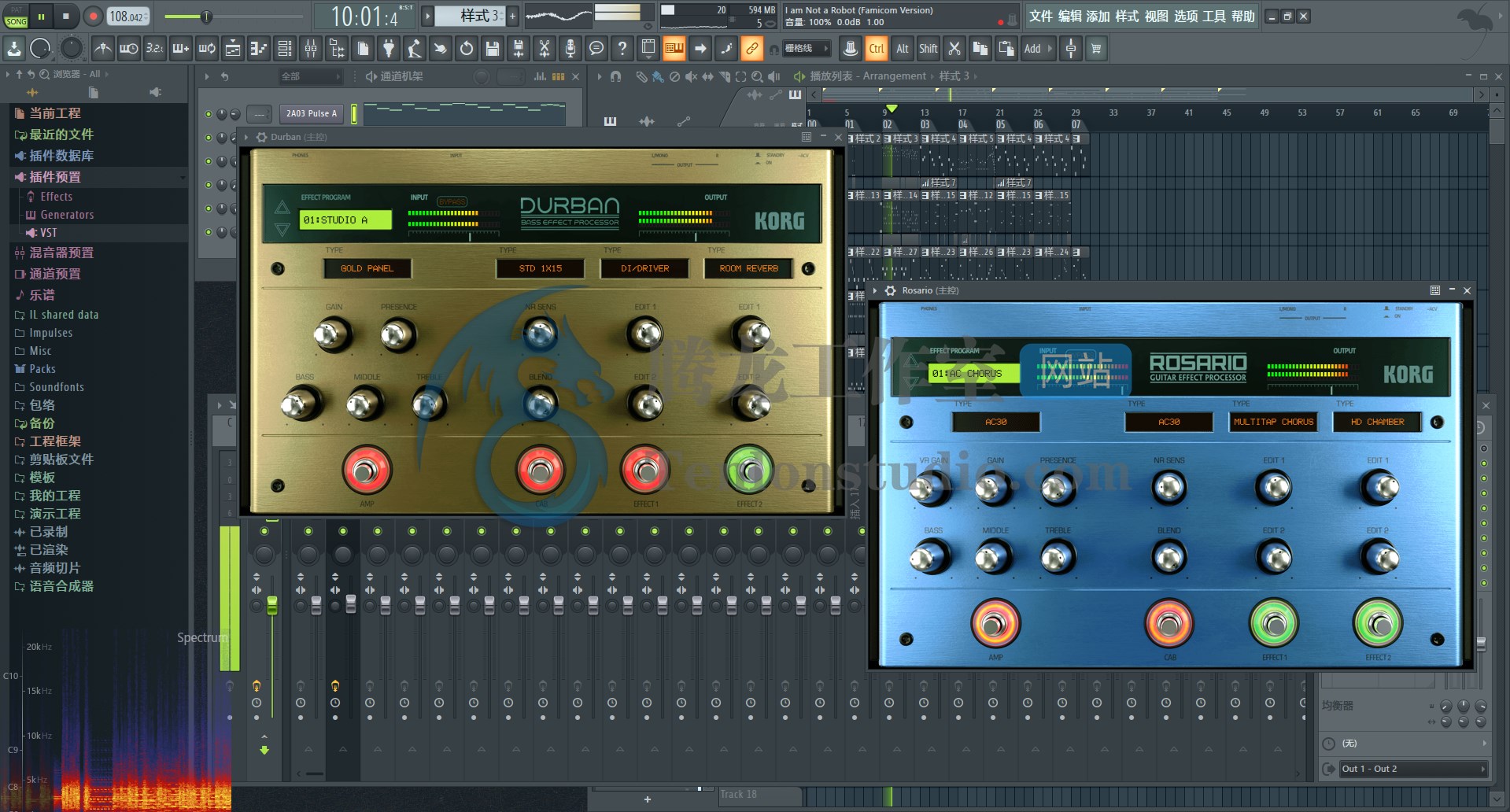
Task: Select Generators in the browser tree
Action: coord(67,215)
